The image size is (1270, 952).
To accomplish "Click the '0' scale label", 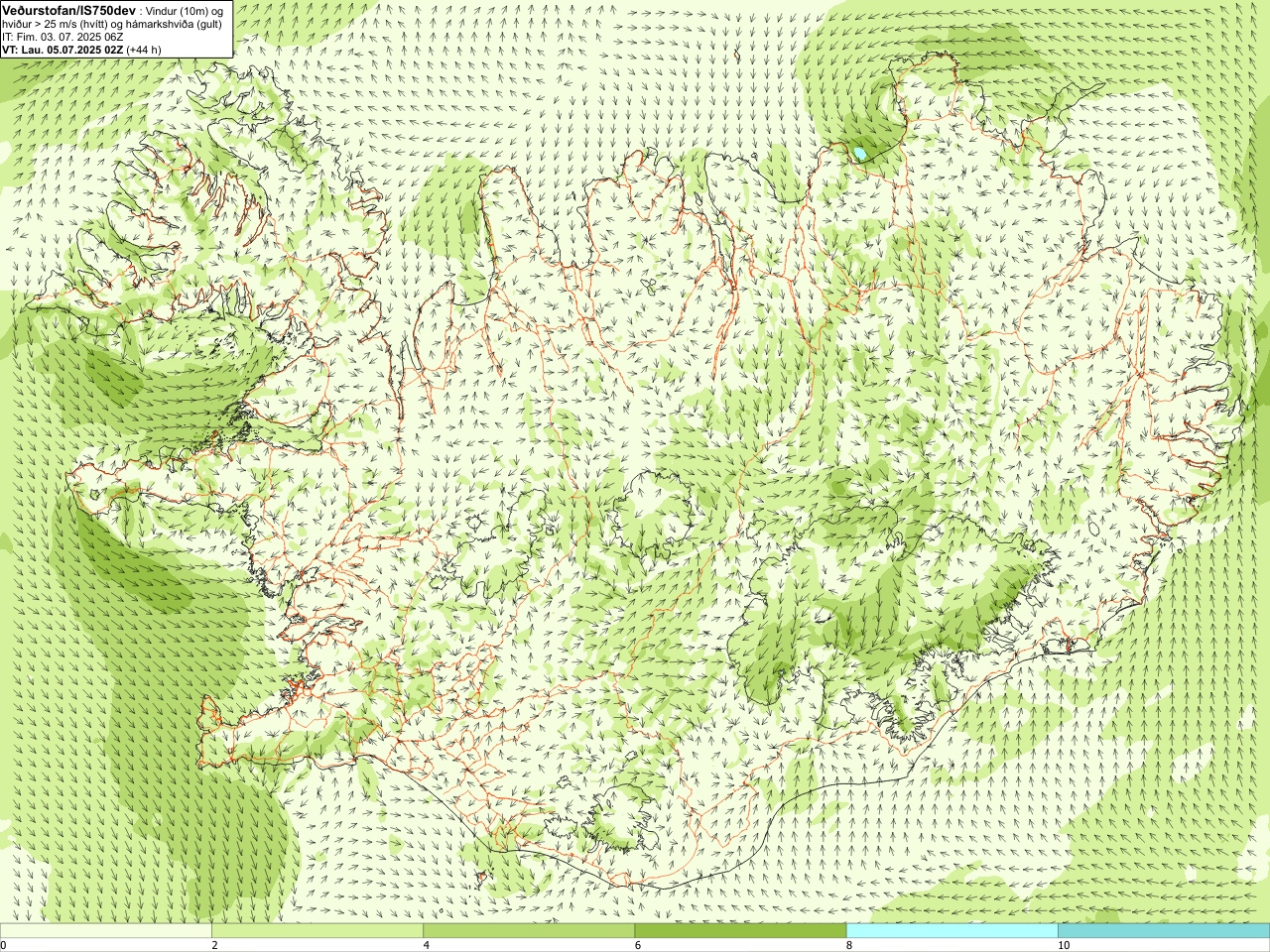I will pyautogui.click(x=4, y=945).
